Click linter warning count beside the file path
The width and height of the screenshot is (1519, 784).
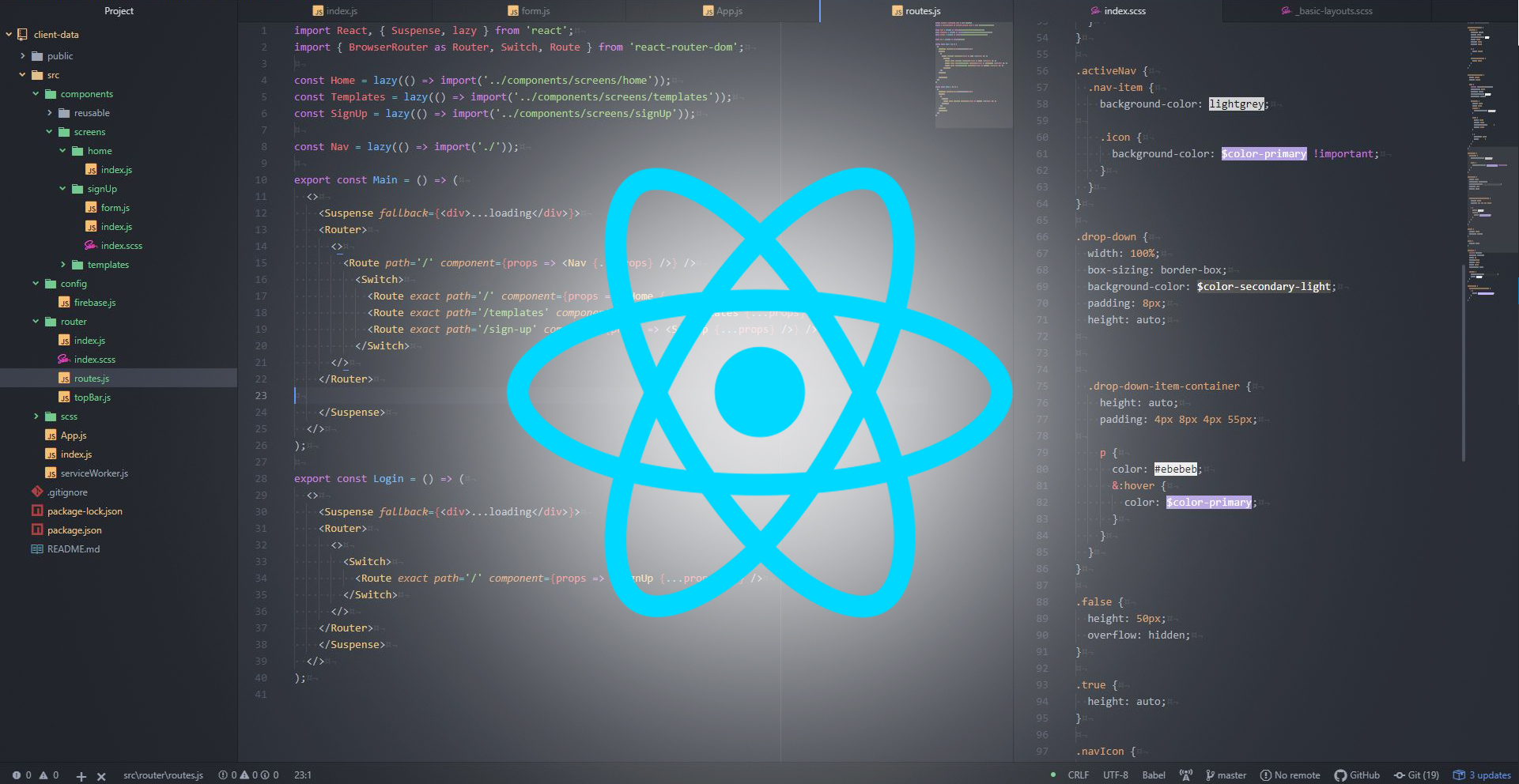[249, 775]
